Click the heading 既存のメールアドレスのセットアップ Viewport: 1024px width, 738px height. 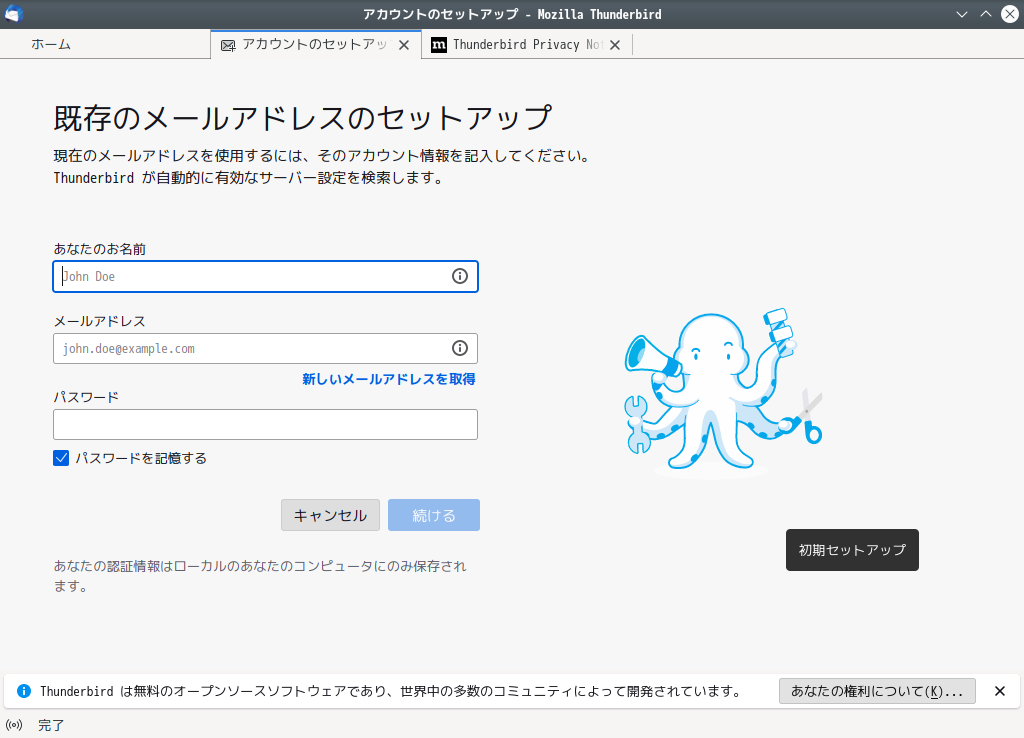coord(303,118)
